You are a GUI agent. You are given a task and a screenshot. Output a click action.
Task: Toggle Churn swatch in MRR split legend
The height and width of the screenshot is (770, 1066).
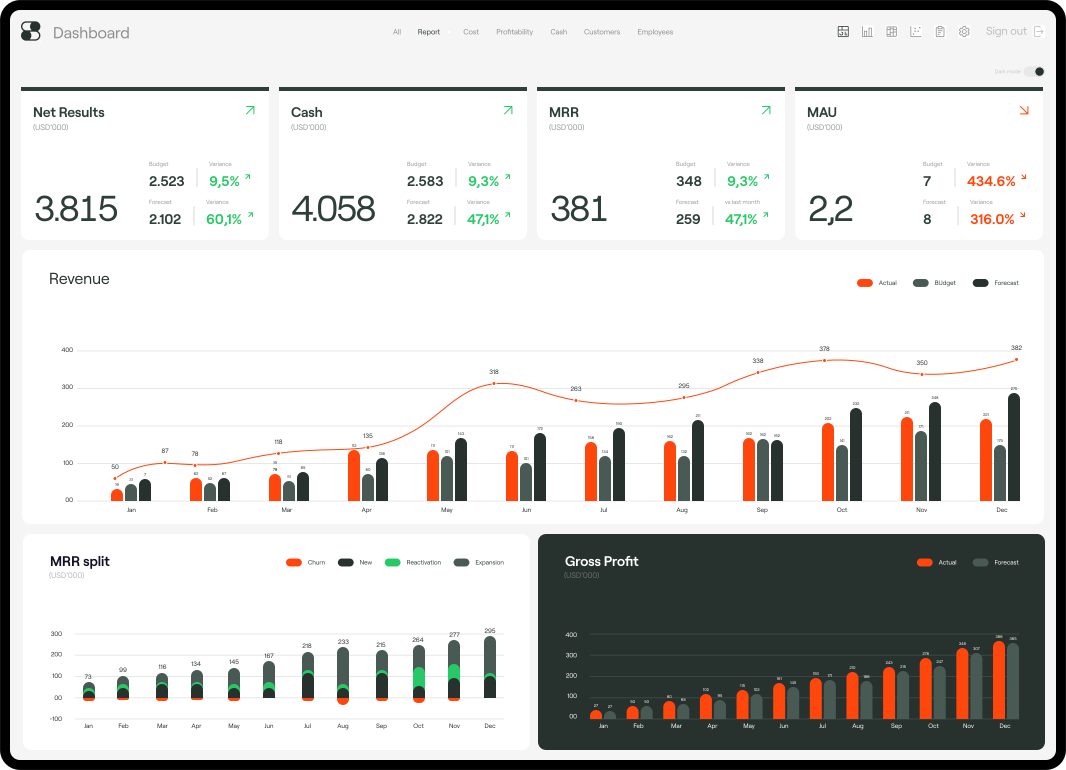coord(294,563)
